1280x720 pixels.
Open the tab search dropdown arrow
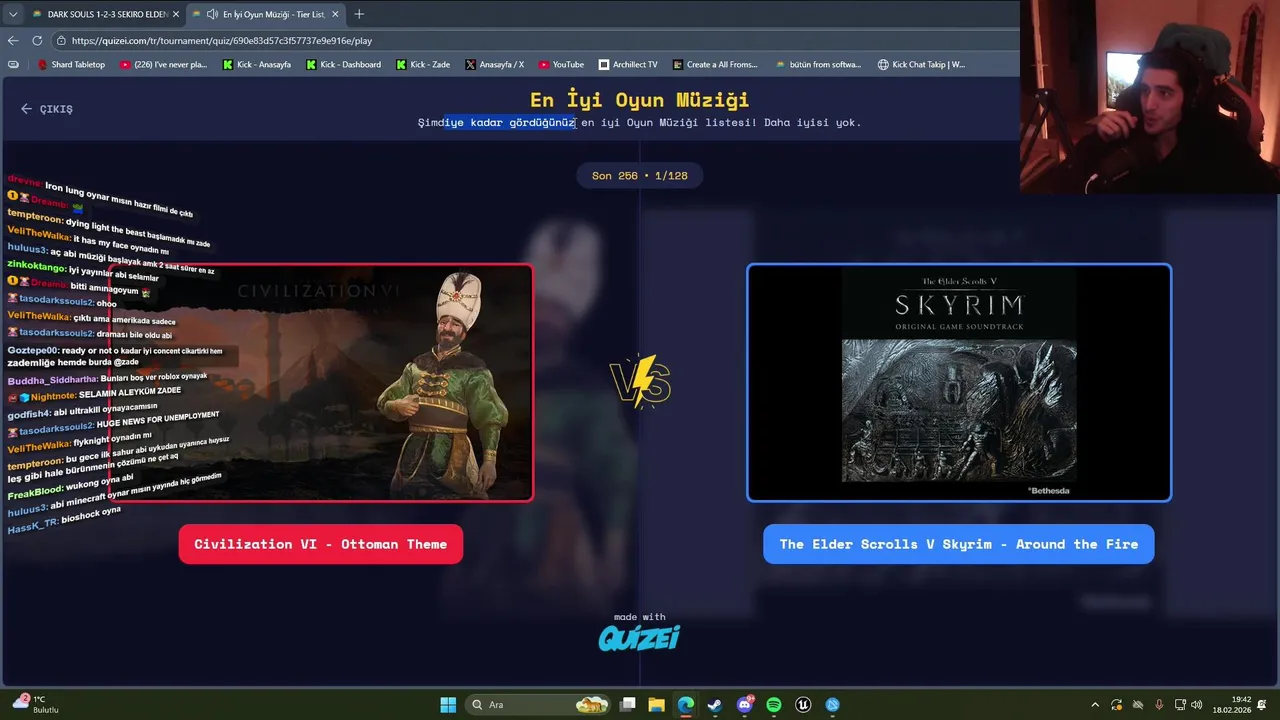click(x=12, y=14)
